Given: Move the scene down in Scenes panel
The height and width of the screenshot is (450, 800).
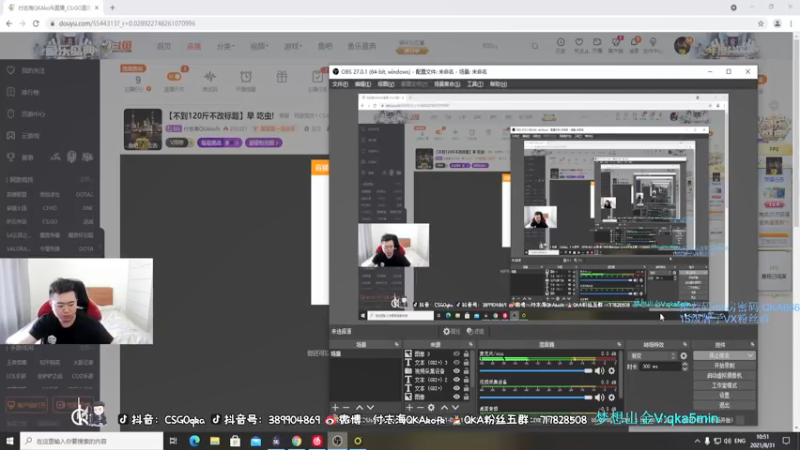Looking at the screenshot, I should pos(370,408).
